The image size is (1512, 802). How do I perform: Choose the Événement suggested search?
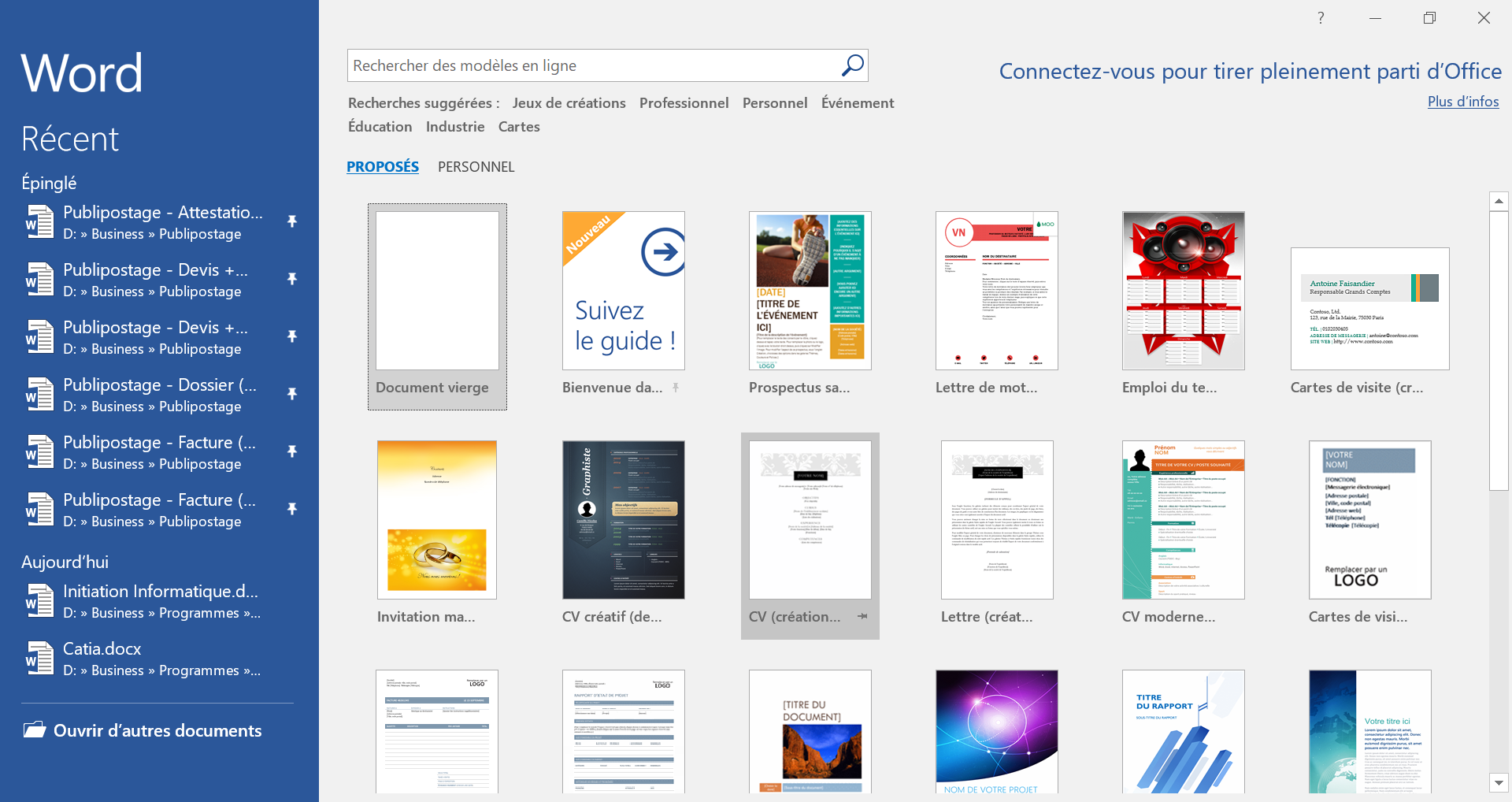pyautogui.click(x=858, y=103)
